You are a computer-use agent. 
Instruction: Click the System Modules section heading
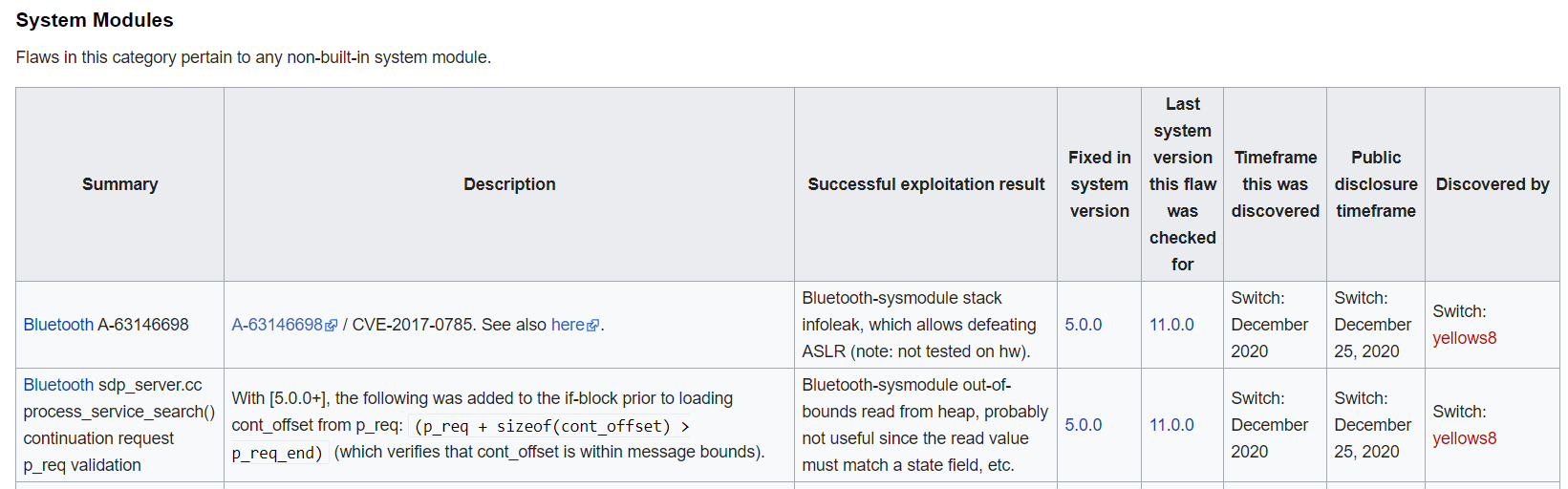(x=95, y=20)
